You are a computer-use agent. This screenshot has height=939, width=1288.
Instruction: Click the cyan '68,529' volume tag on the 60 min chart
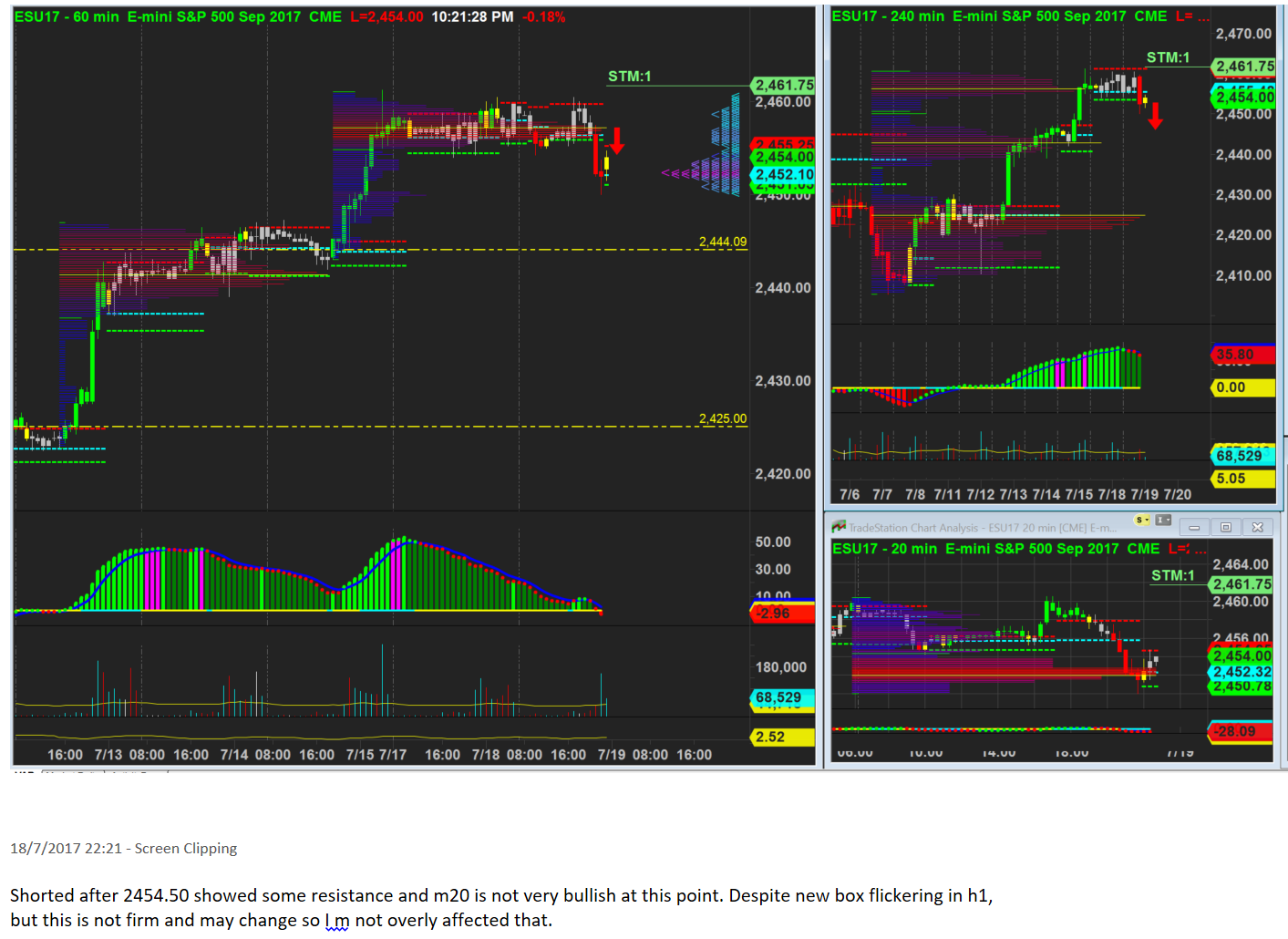click(782, 697)
